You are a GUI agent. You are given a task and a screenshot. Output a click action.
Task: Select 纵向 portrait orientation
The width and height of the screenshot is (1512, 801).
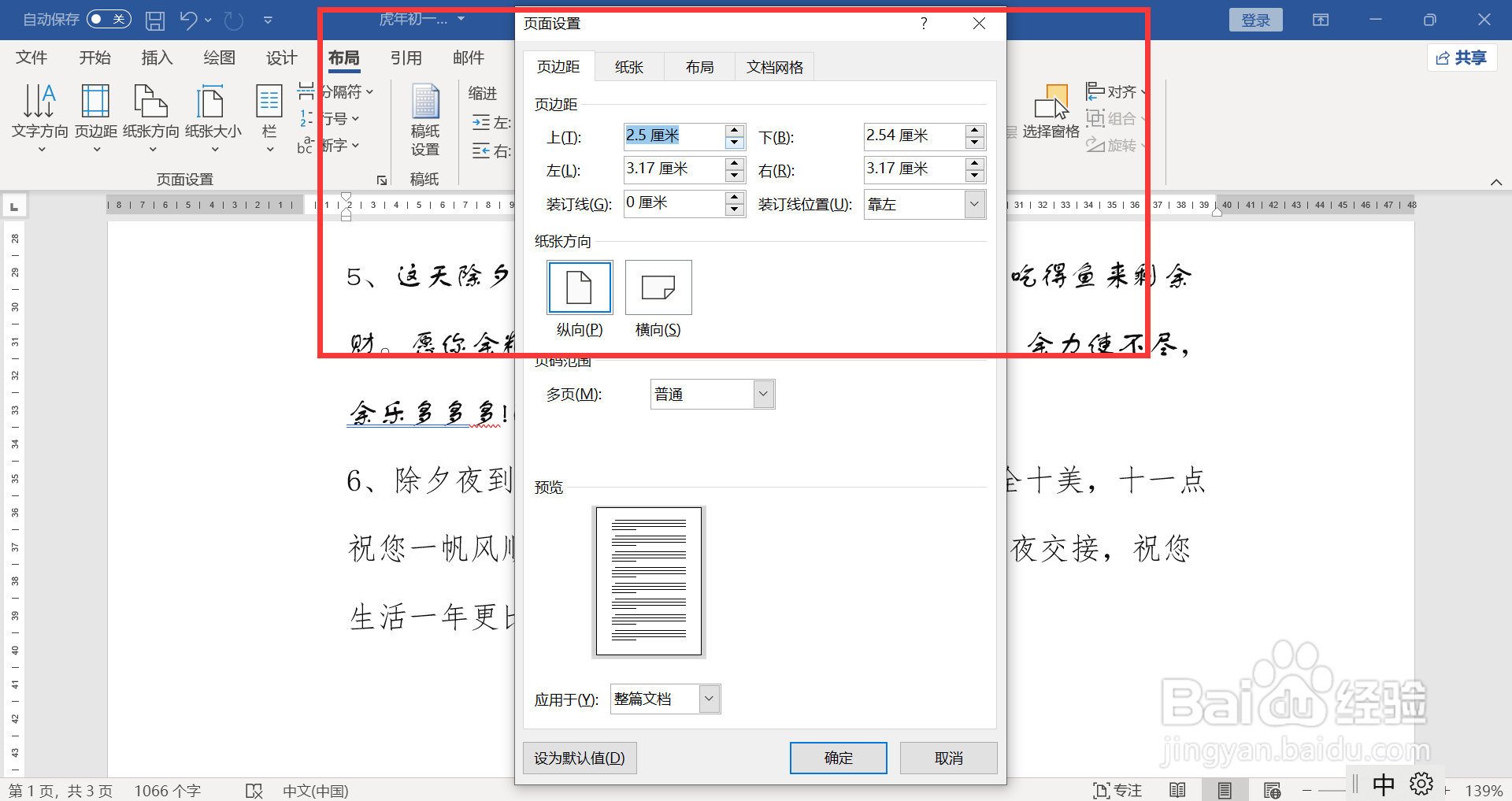tap(579, 287)
